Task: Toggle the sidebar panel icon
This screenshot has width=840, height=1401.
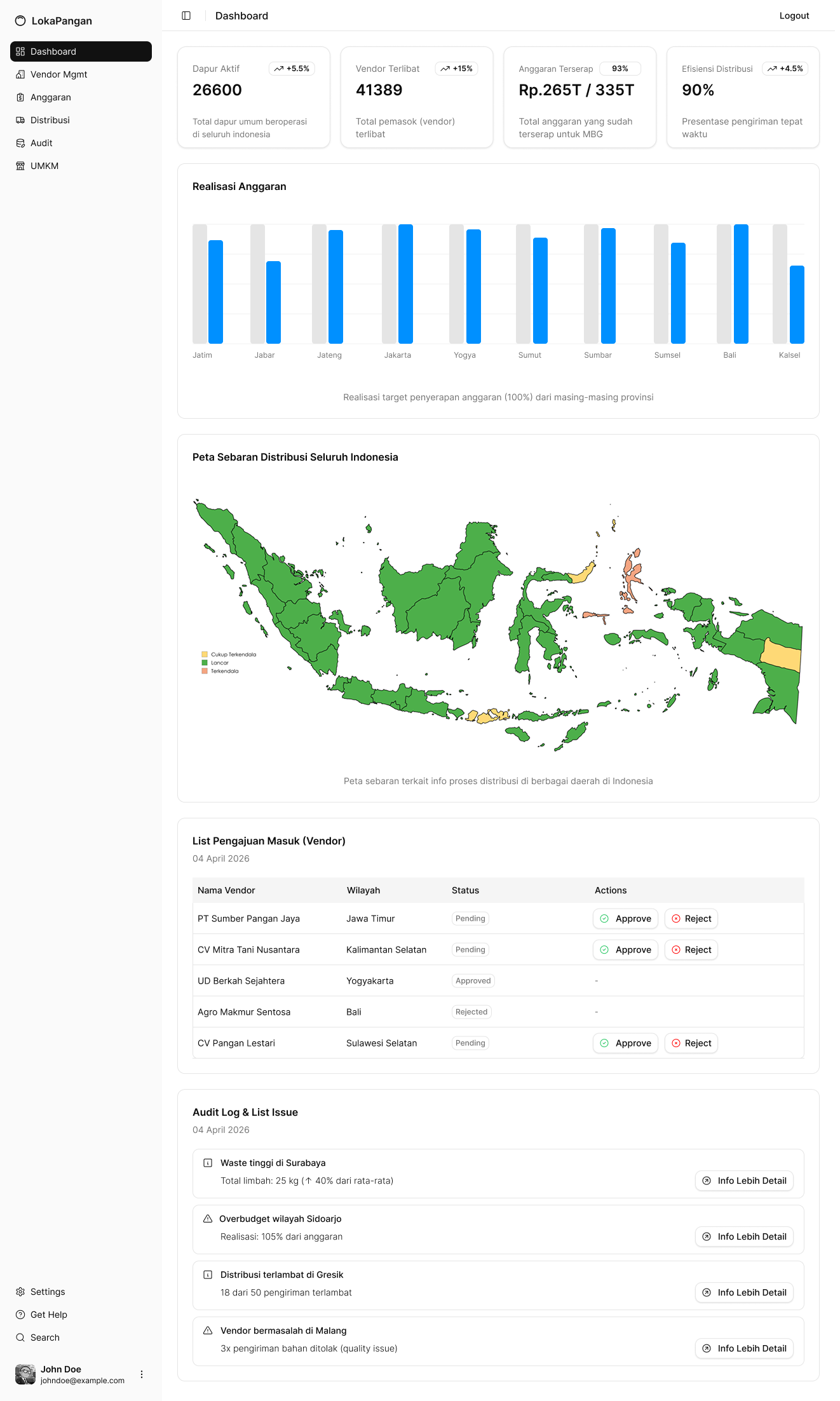Action: pos(186,15)
